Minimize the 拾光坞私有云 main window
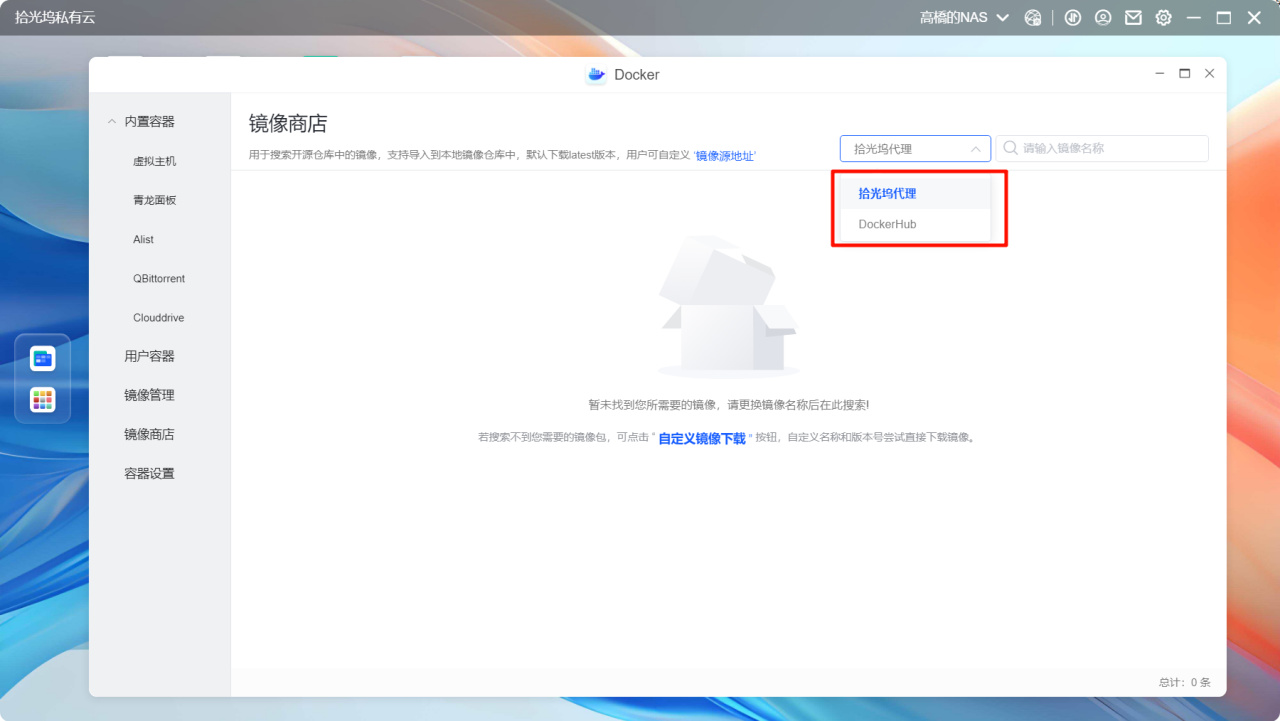 tap(1193, 18)
